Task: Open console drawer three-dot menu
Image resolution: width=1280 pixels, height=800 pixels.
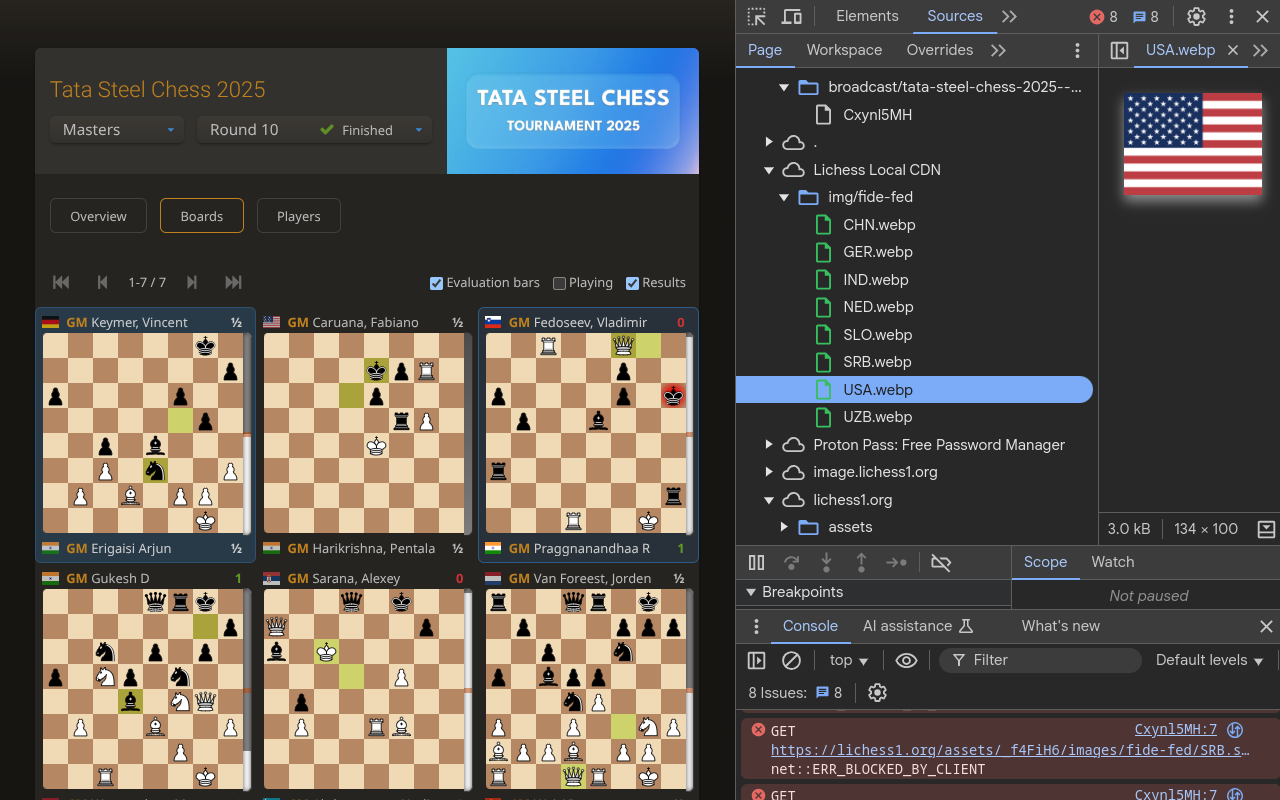Action: click(757, 626)
